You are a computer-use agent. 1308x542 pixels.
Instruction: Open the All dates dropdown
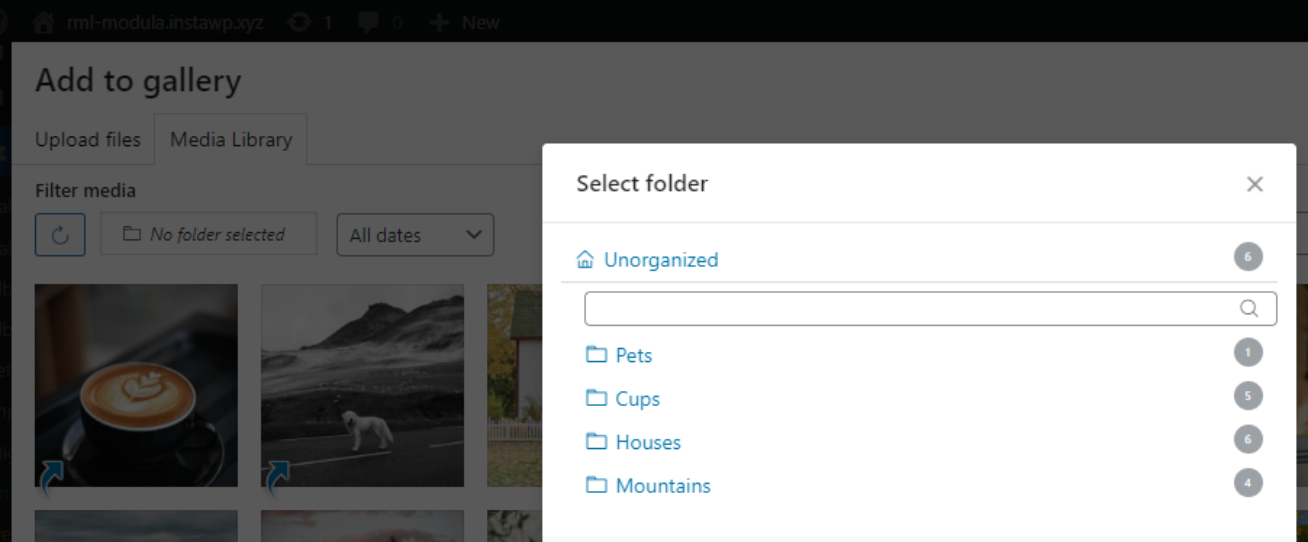point(415,235)
